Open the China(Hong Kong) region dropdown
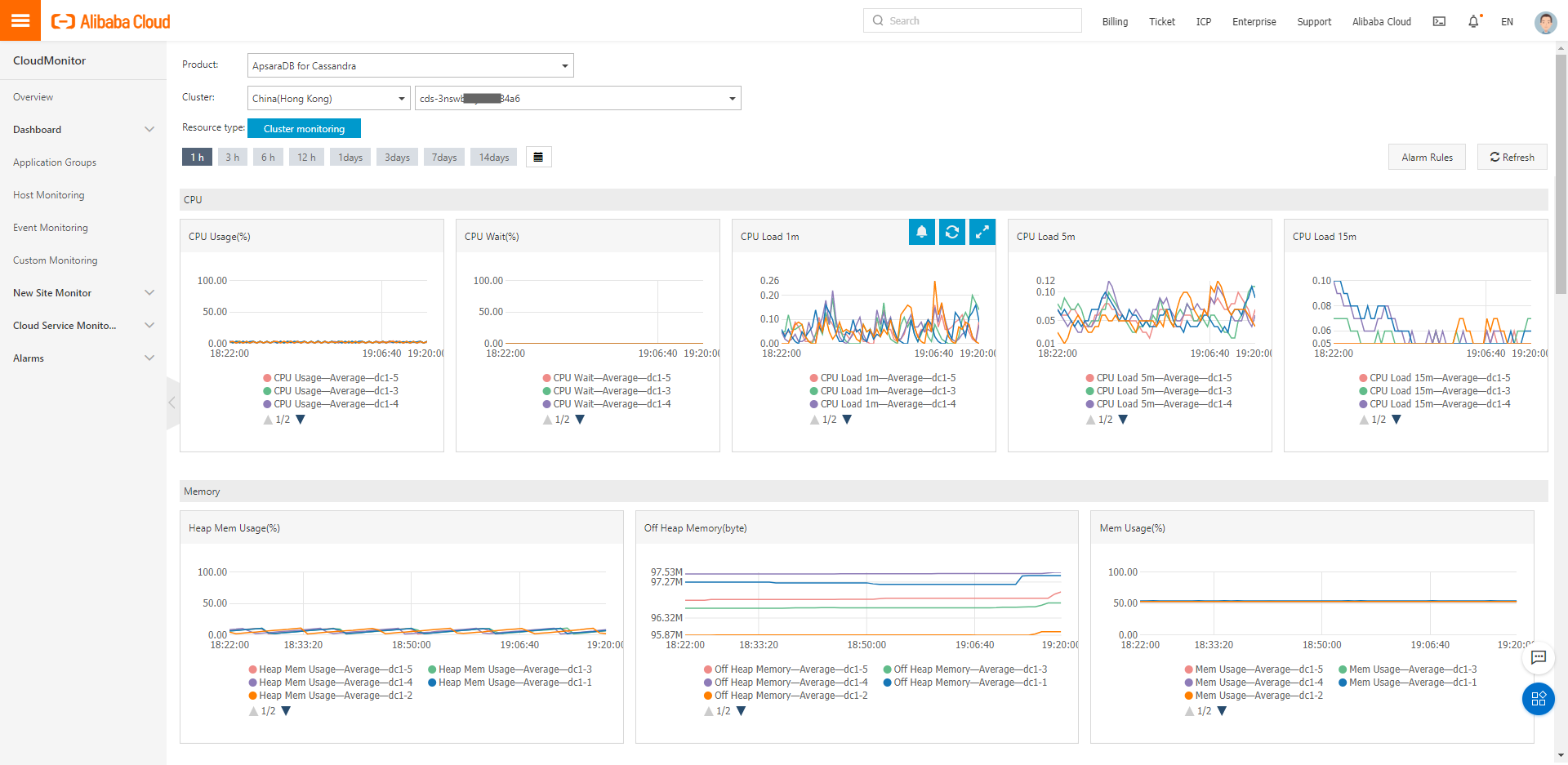1568x765 pixels. tap(329, 98)
